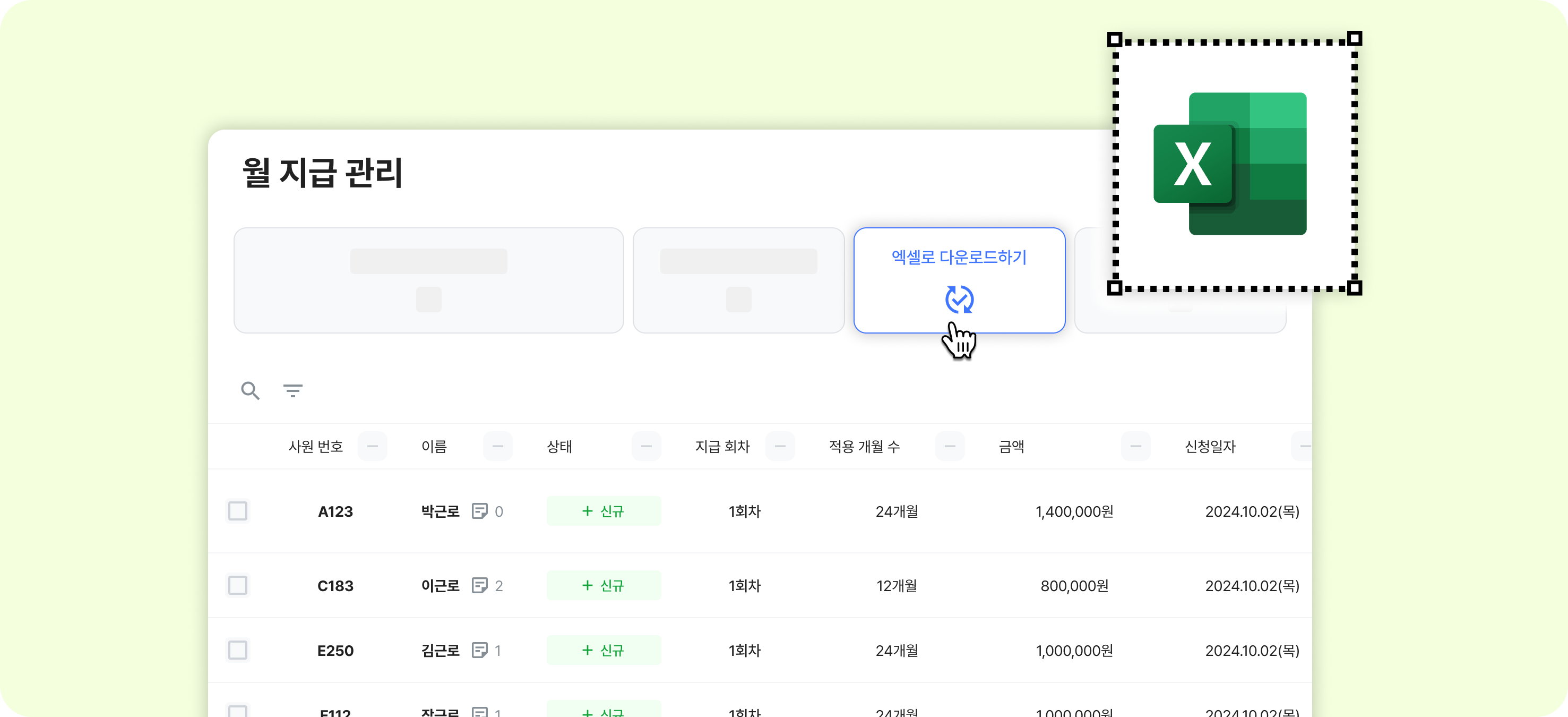The image size is (1568, 717).
Task: Click 엑셀로 다운로드하기 button
Action: pyautogui.click(x=959, y=258)
